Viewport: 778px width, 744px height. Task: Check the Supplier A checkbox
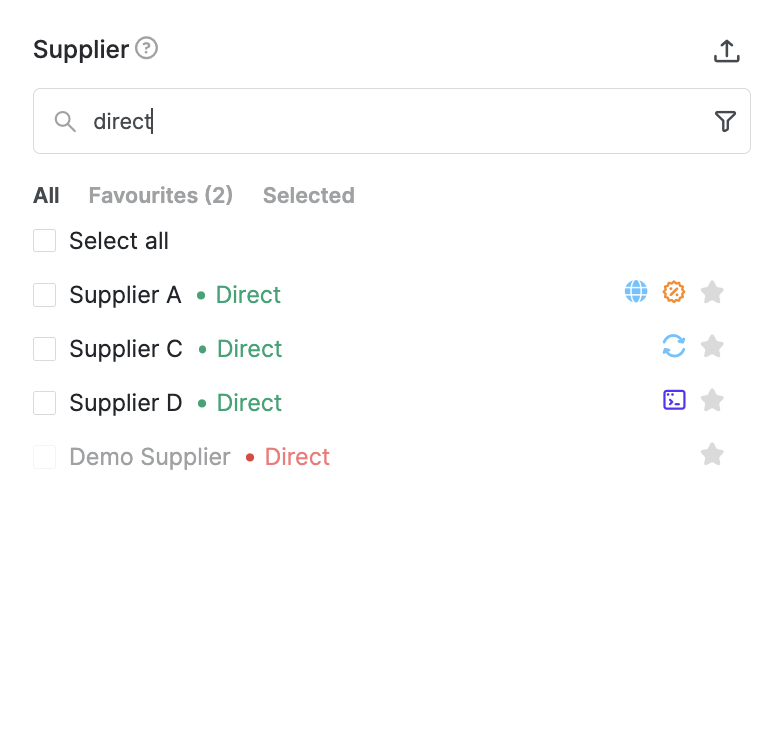pyautogui.click(x=44, y=295)
